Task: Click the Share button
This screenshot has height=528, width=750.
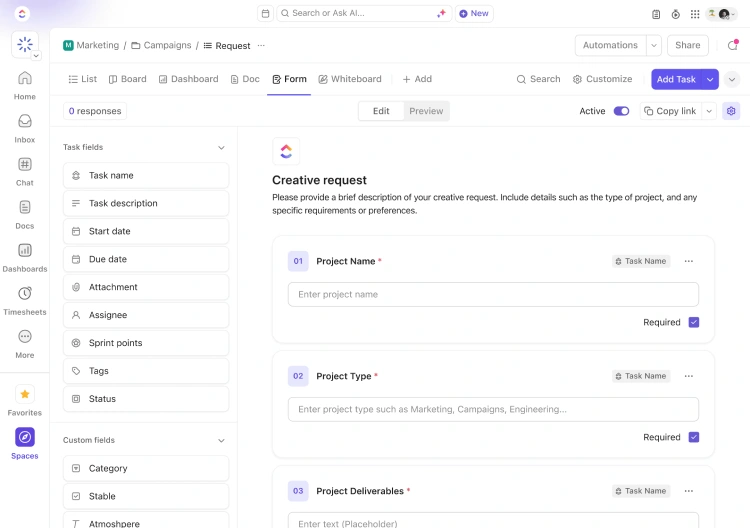Action: pos(687,45)
